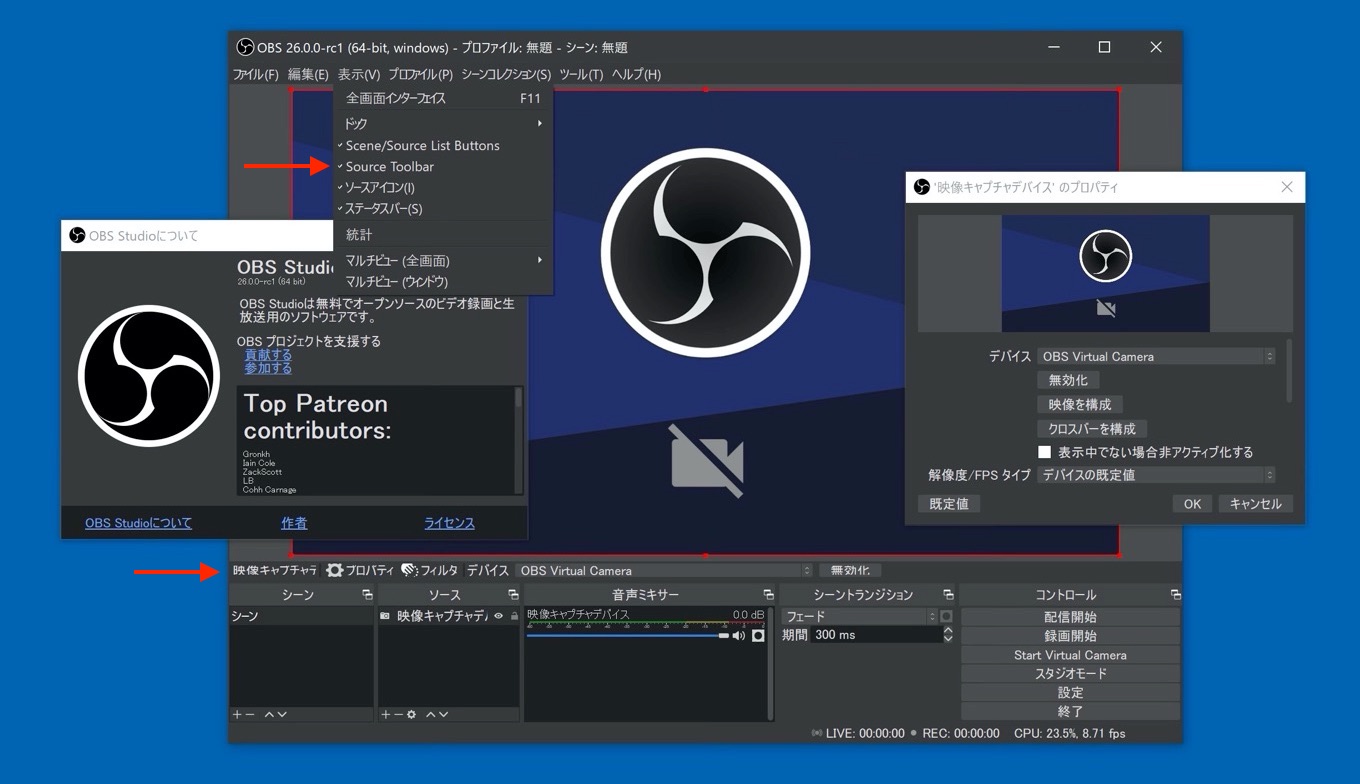Pop out the シーントランジション dock panel
This screenshot has width=1360, height=784.
pos(948,595)
